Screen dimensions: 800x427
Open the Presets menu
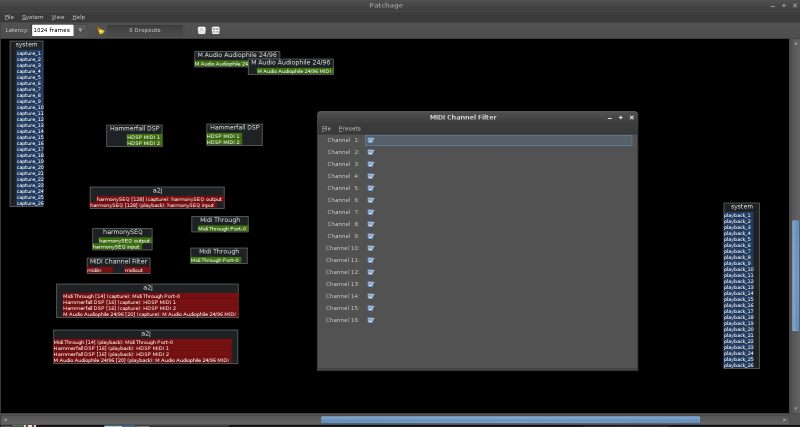(349, 129)
